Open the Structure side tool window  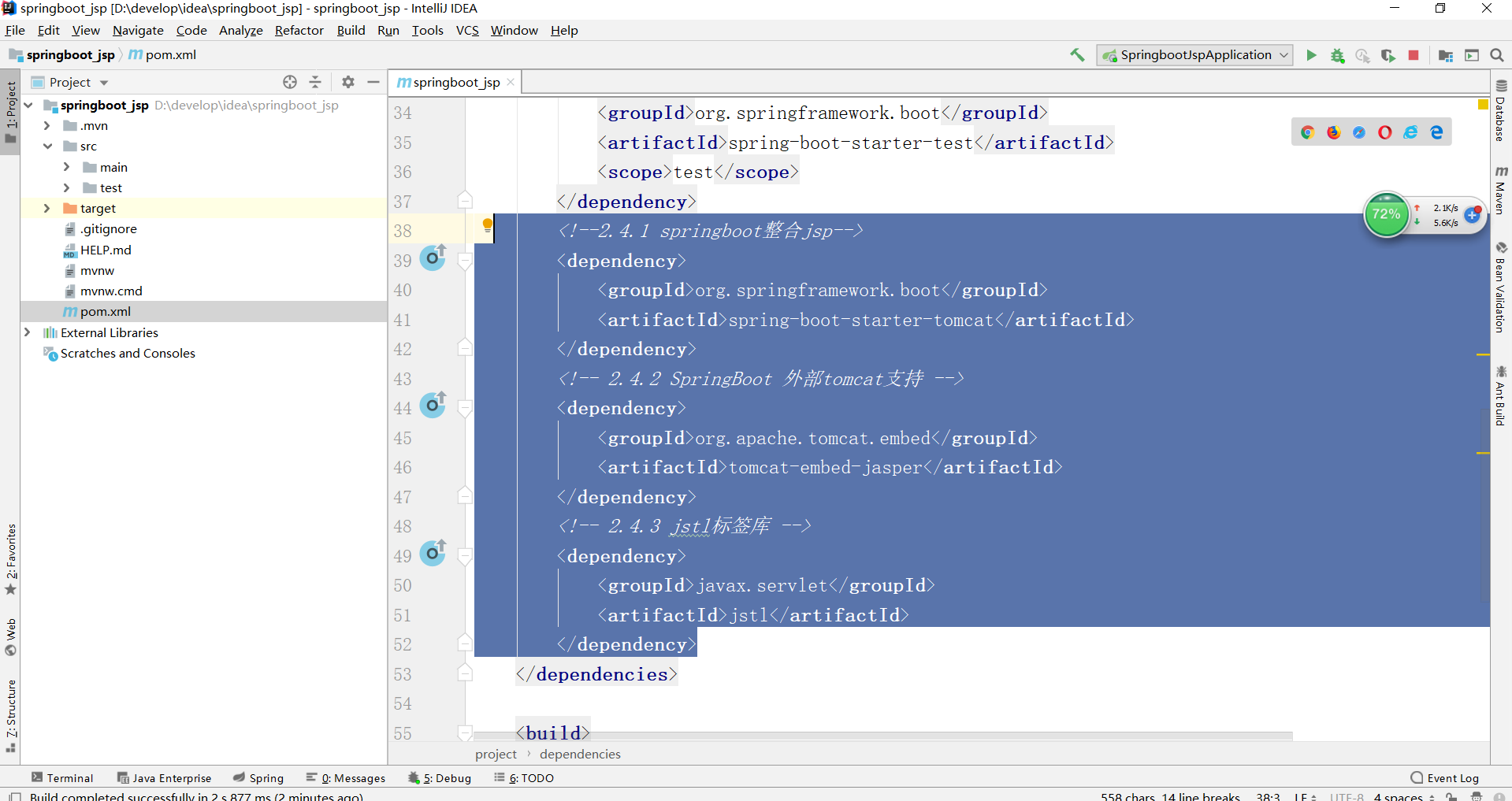coord(10,716)
